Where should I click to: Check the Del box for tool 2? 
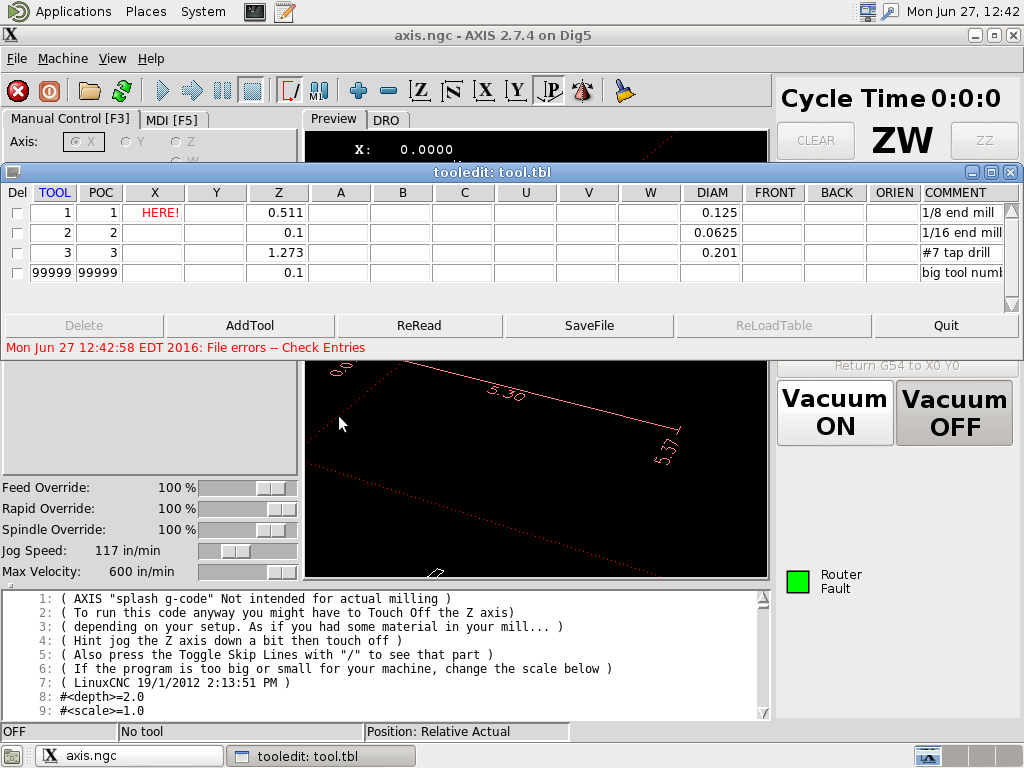point(17,233)
